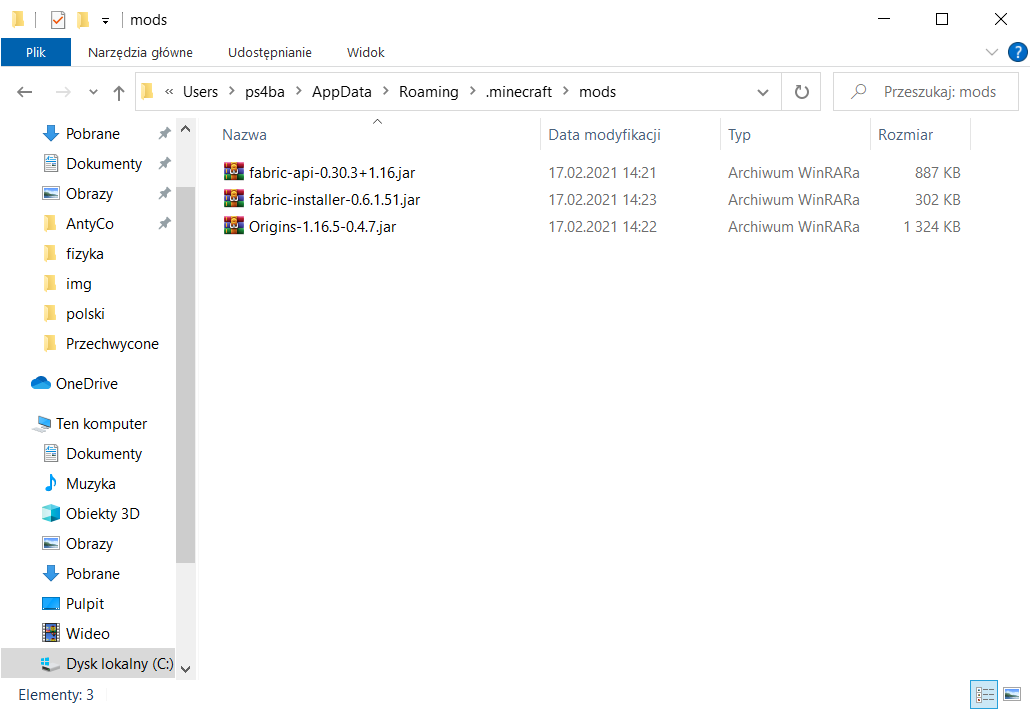Open pinned Obrazy in quick access
1030x709 pixels.
pyautogui.click(x=89, y=194)
